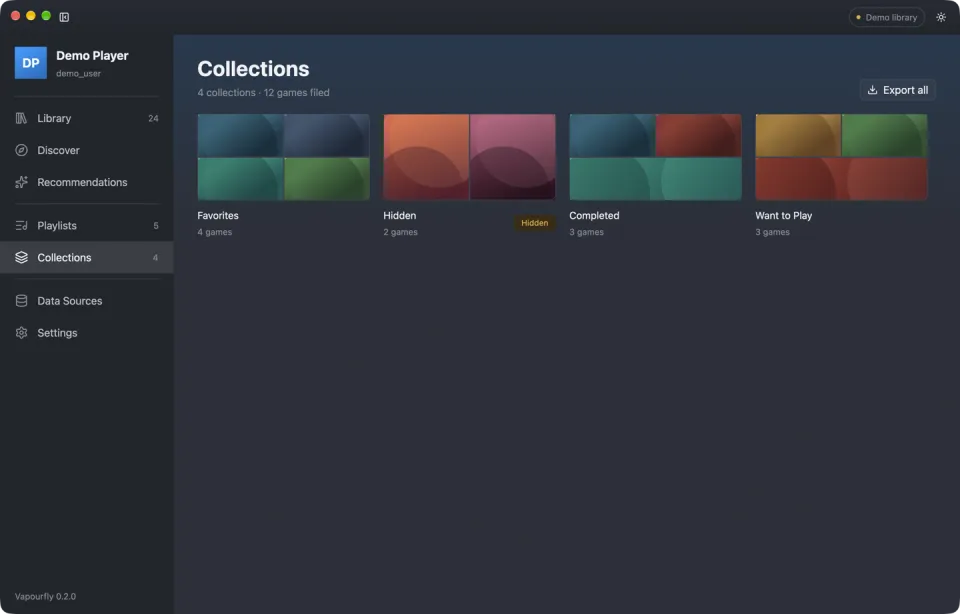Image resolution: width=960 pixels, height=614 pixels.
Task: Go to Discover page
Action: point(86,150)
